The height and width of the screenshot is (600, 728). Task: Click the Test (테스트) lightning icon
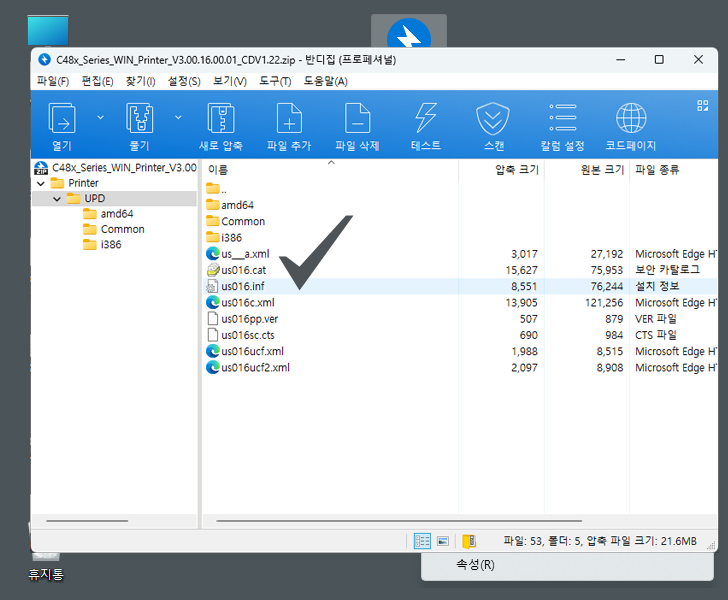426,118
